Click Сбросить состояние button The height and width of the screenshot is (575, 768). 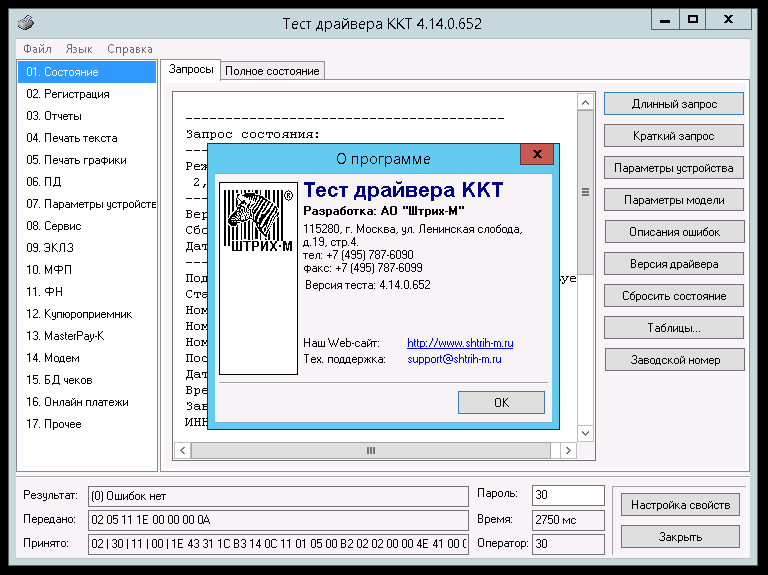pos(674,296)
